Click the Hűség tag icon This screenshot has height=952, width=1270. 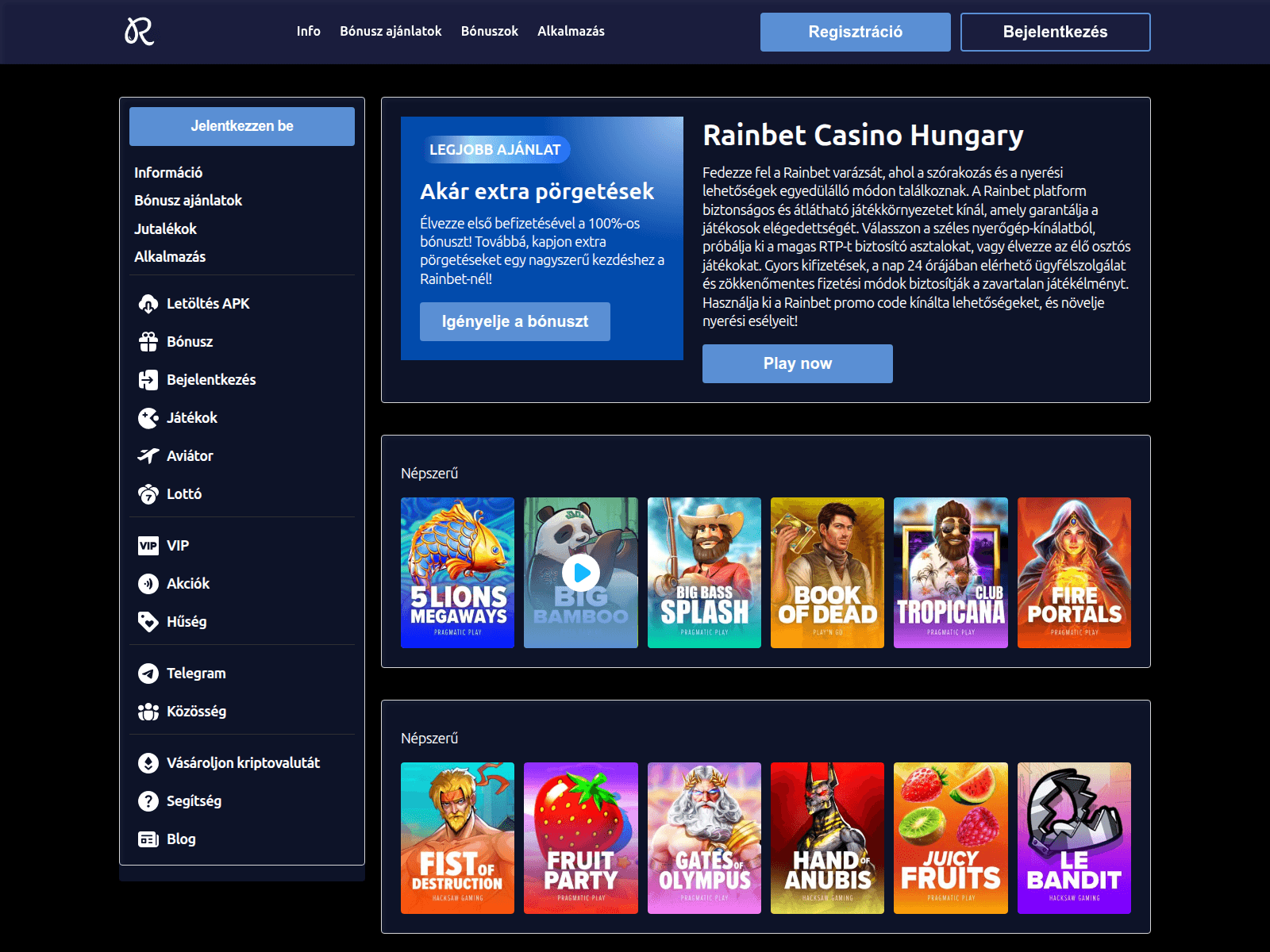148,622
